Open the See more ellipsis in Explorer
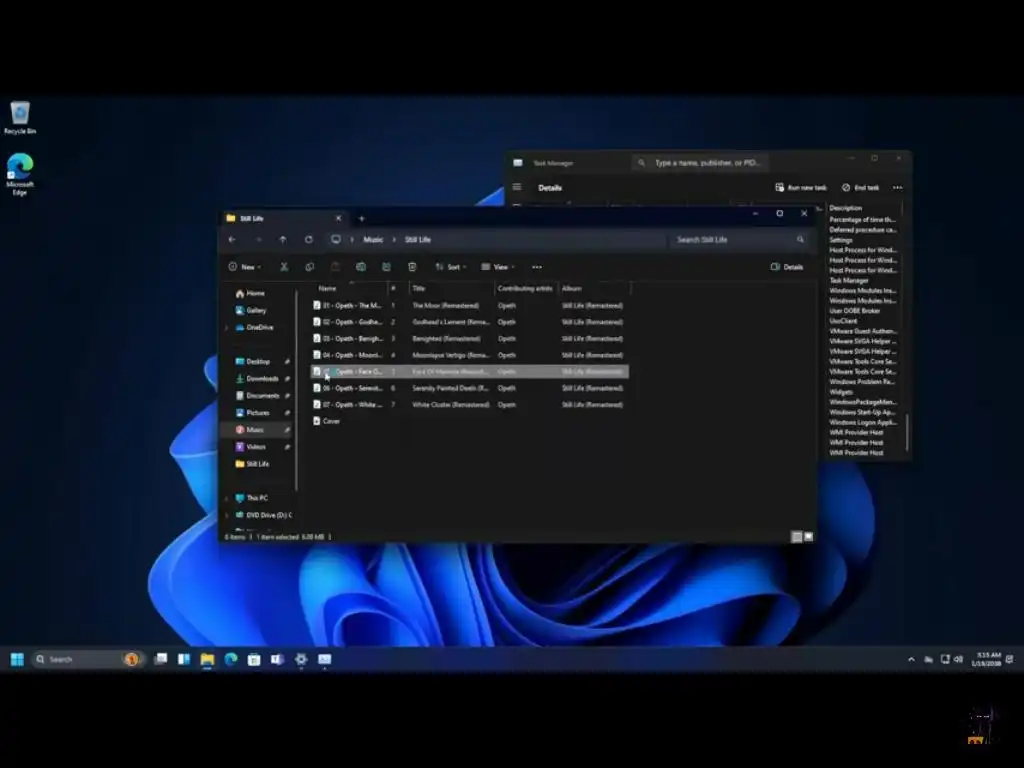 pos(537,267)
